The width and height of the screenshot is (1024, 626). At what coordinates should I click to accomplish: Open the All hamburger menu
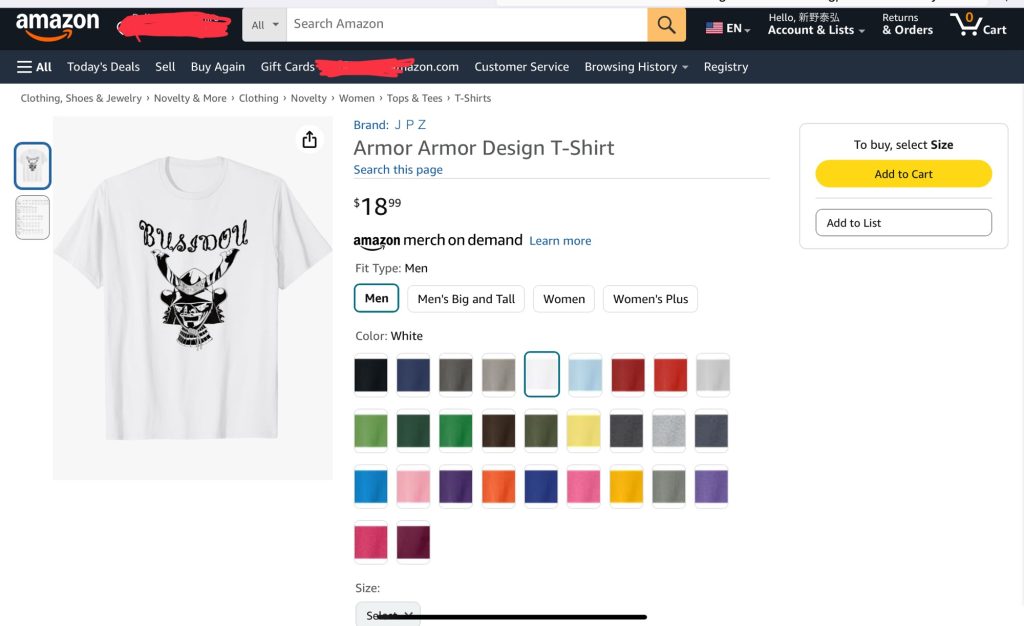35,67
